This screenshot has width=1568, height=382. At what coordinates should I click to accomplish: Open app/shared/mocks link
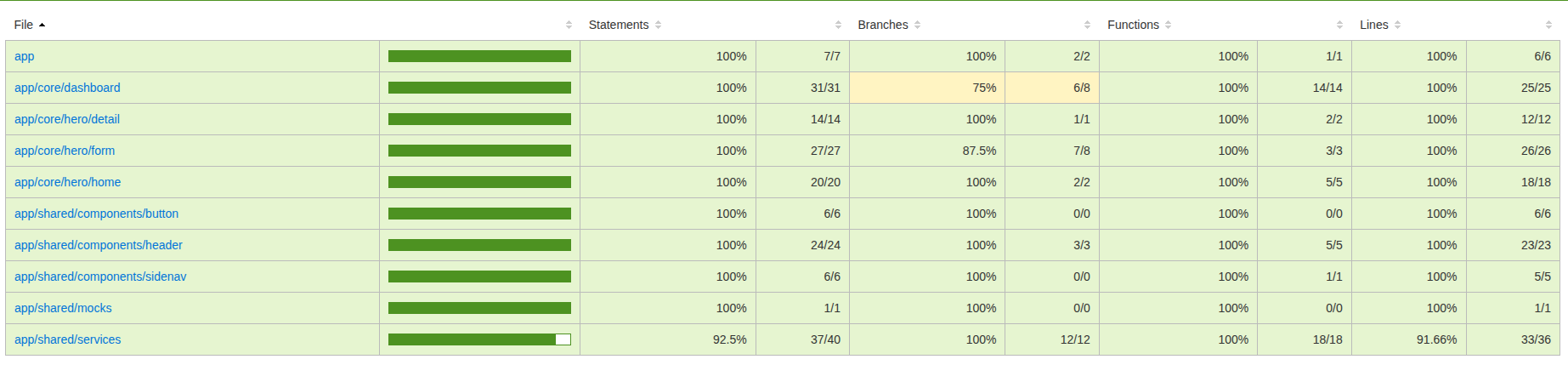tap(63, 308)
